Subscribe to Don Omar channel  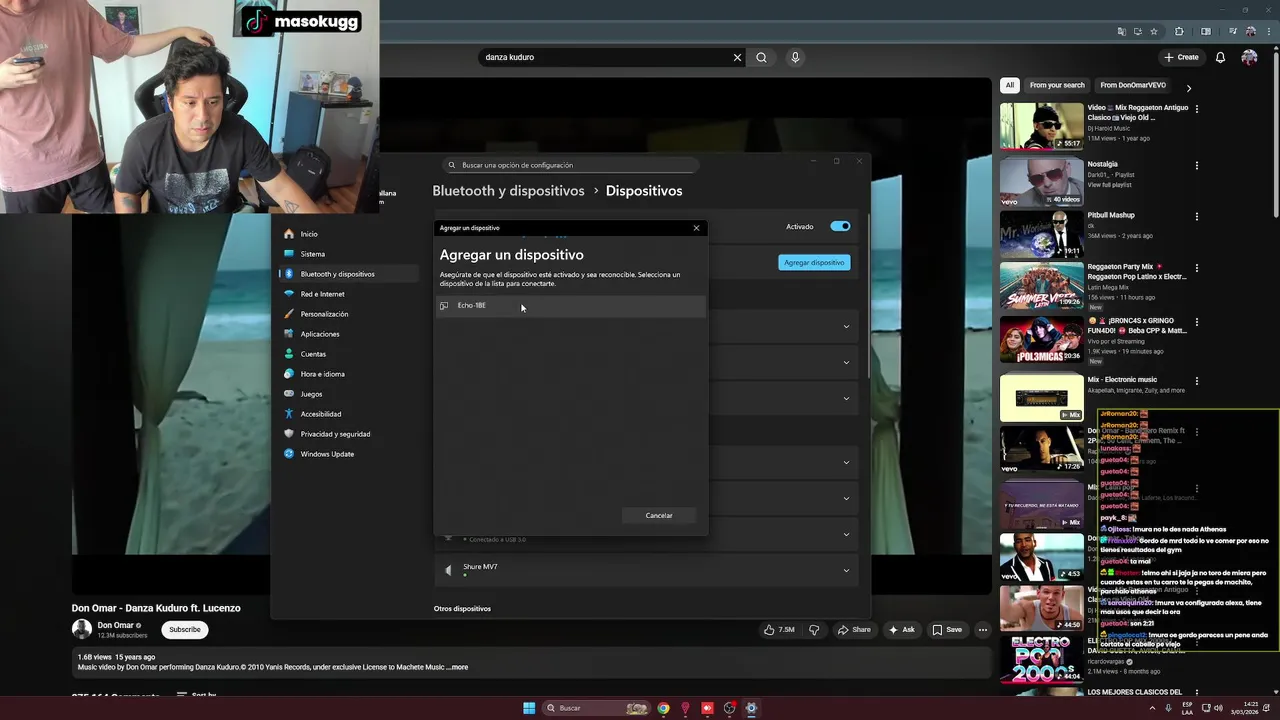coord(185,629)
